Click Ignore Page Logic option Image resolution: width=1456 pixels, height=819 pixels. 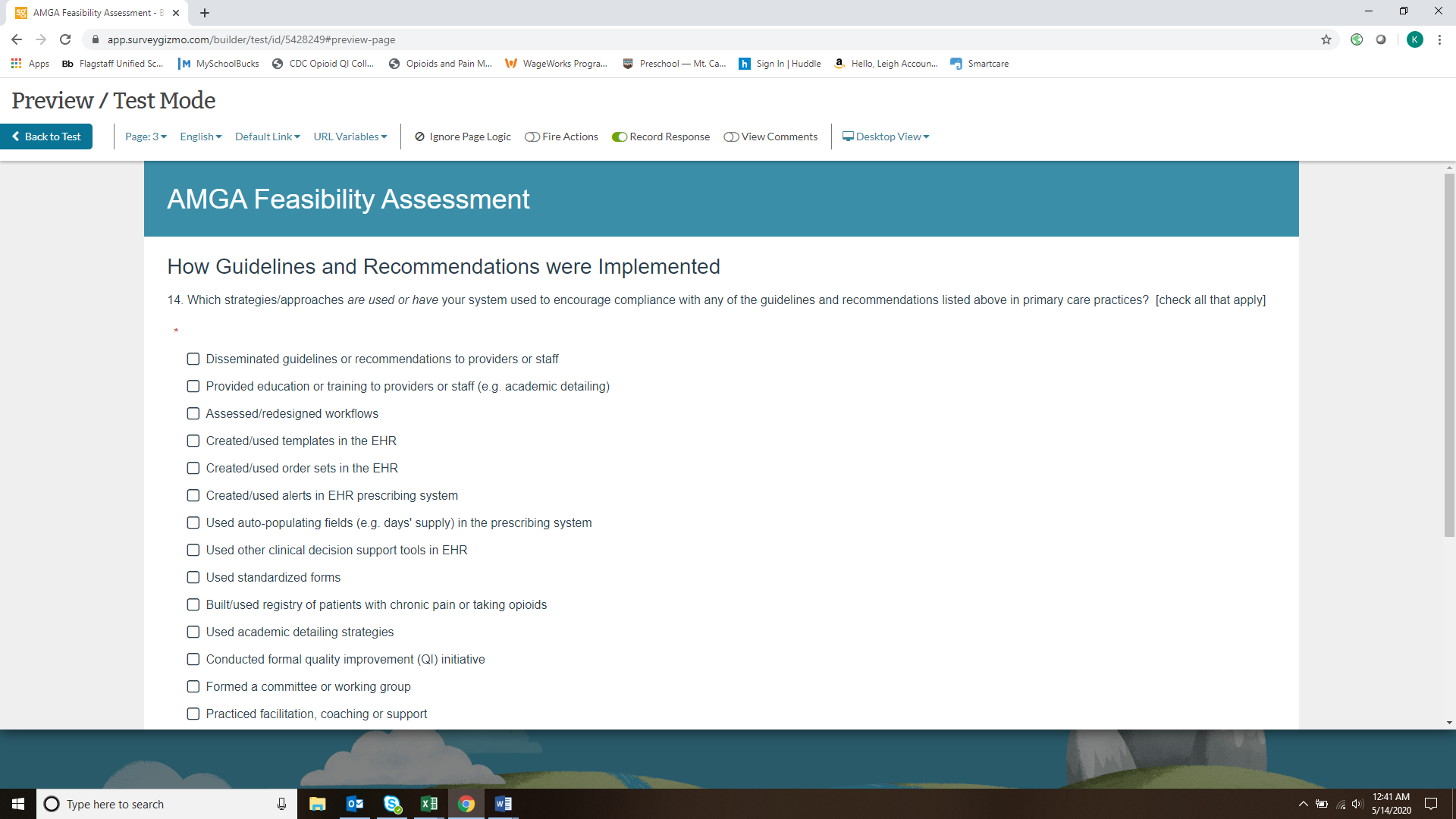tap(463, 136)
